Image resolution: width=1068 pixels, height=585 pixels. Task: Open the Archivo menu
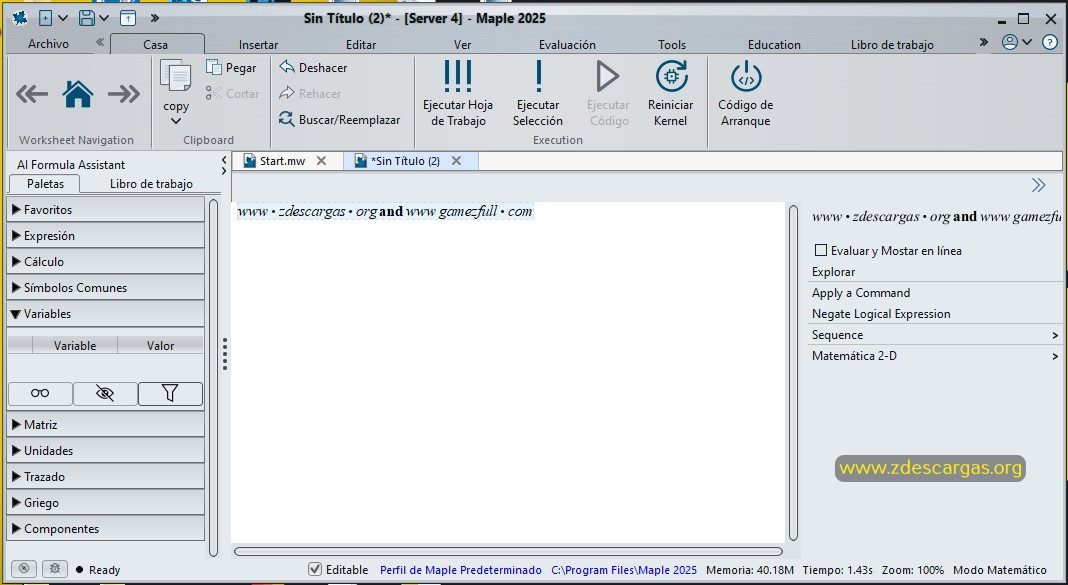[48, 44]
